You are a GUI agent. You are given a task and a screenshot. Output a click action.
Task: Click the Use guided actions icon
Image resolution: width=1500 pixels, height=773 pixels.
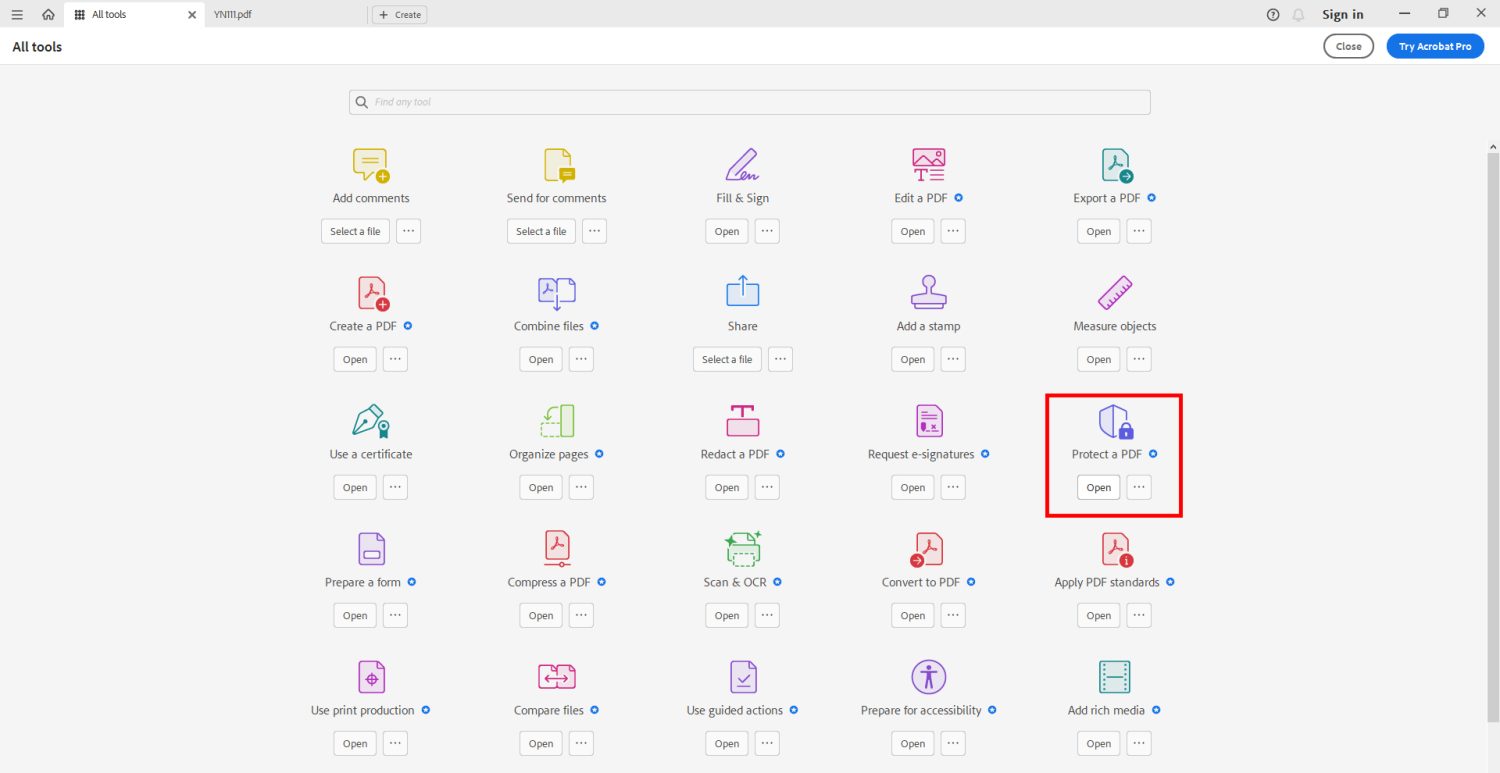tap(743, 677)
